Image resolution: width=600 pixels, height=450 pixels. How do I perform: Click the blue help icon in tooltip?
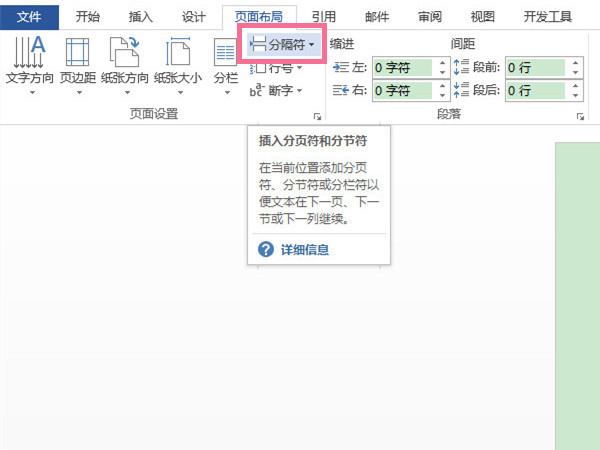265,250
